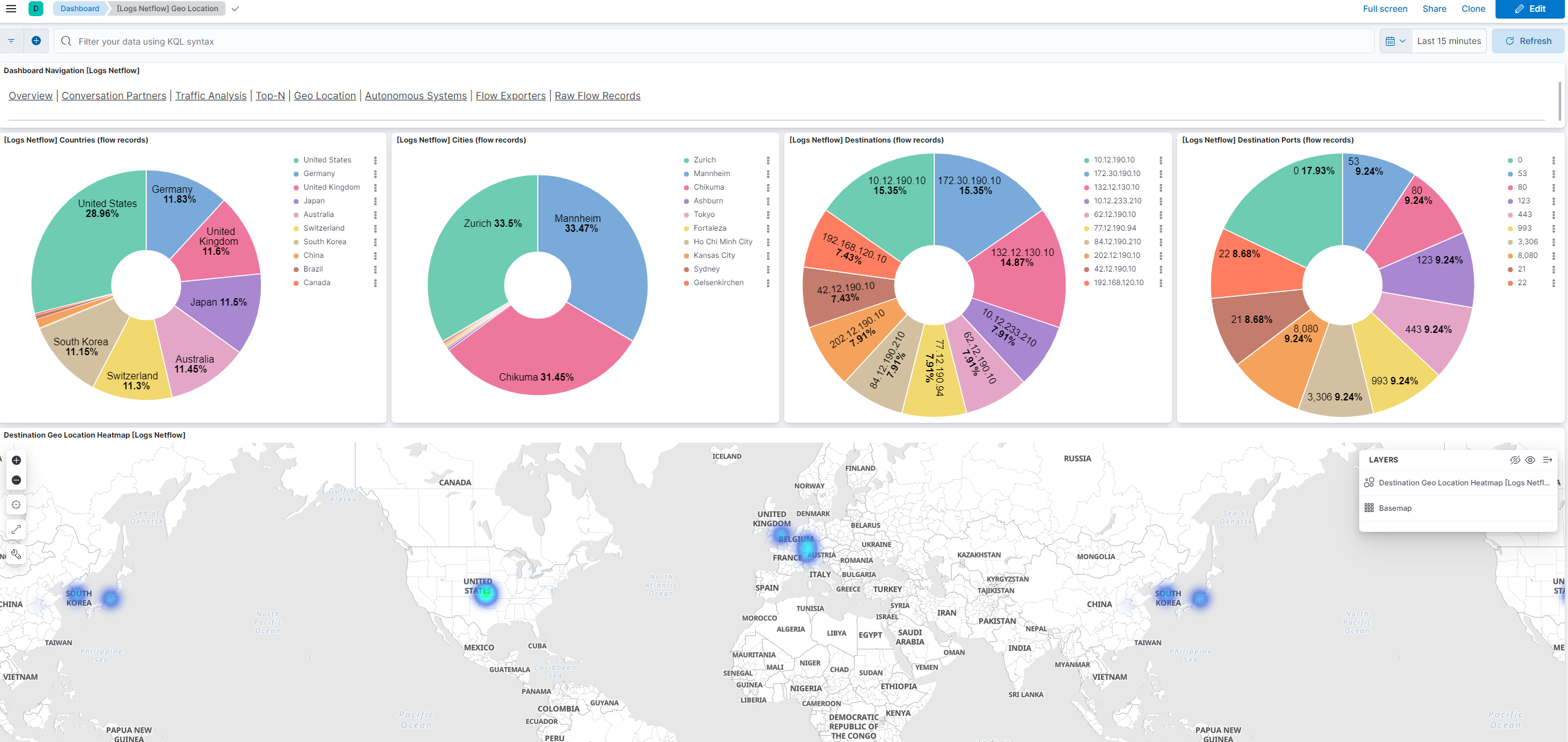Show all layers in the Layers panel
Image resolution: width=1568 pixels, height=742 pixels.
point(1530,459)
